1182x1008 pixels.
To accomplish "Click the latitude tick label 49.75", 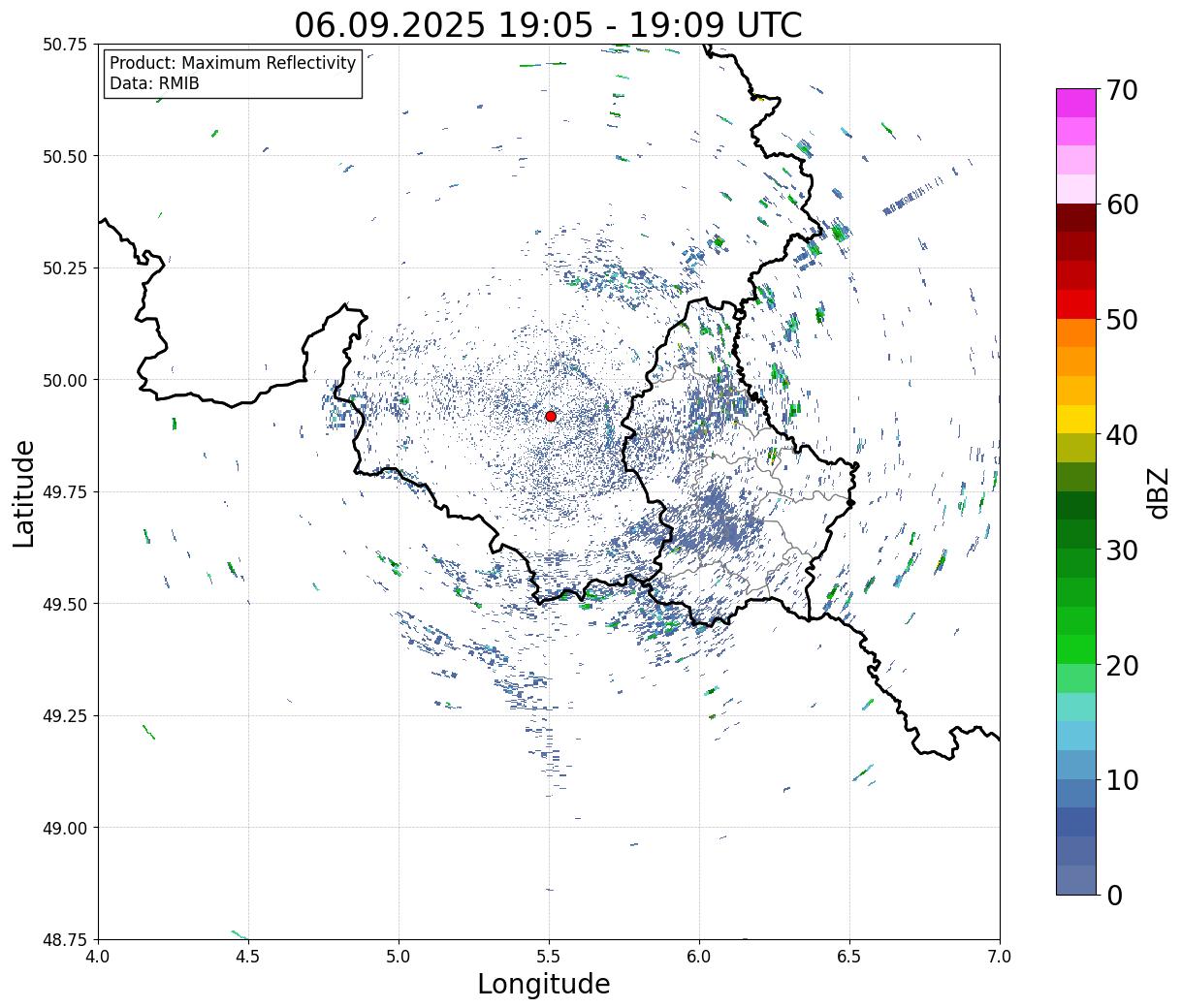I will [x=65, y=492].
